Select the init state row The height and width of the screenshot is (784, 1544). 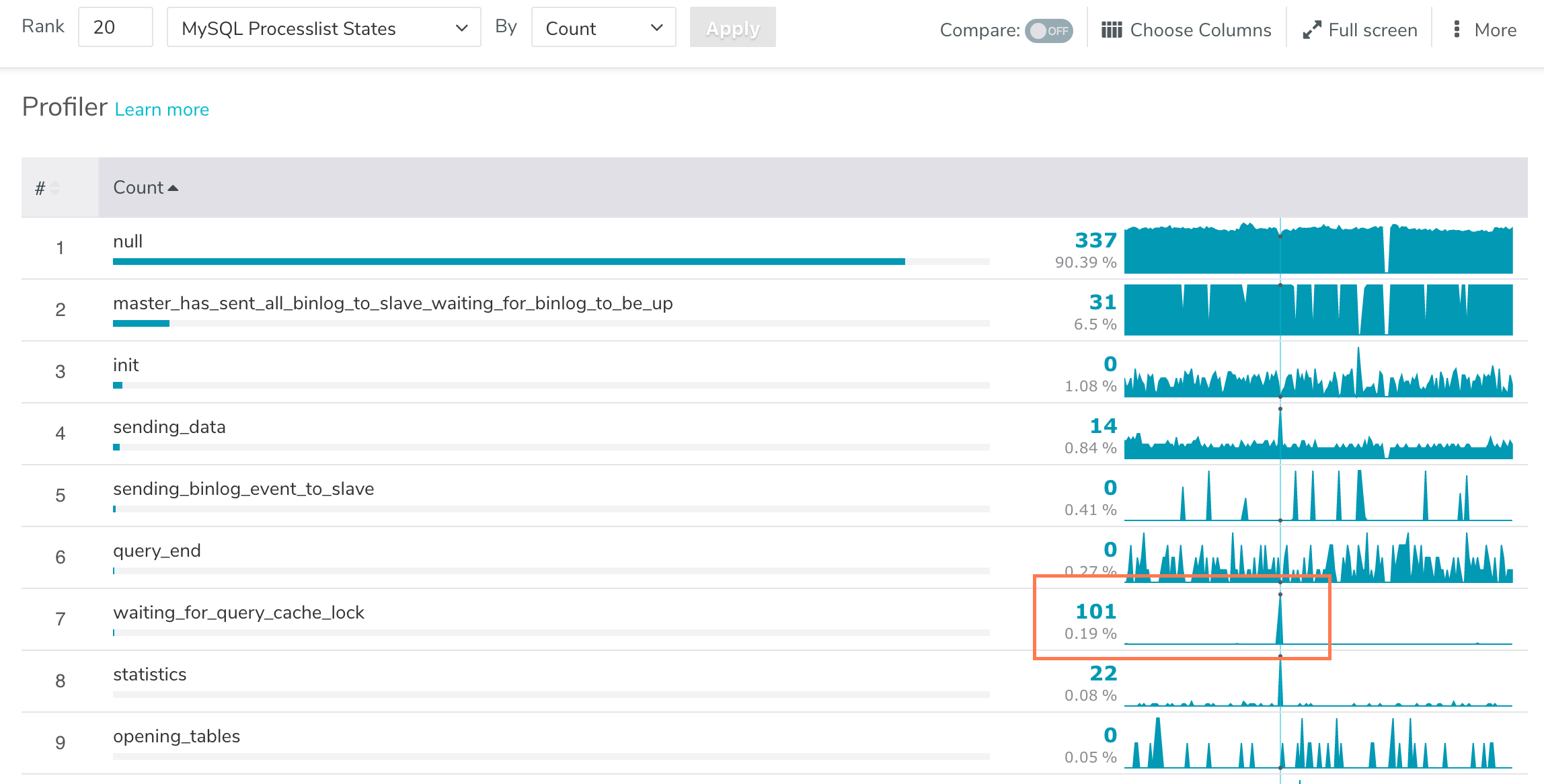pos(126,366)
